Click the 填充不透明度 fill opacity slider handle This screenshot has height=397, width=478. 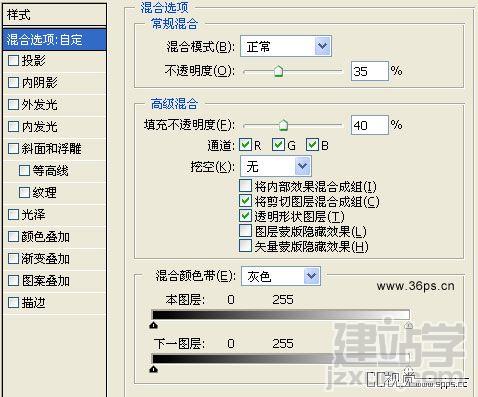tap(283, 125)
